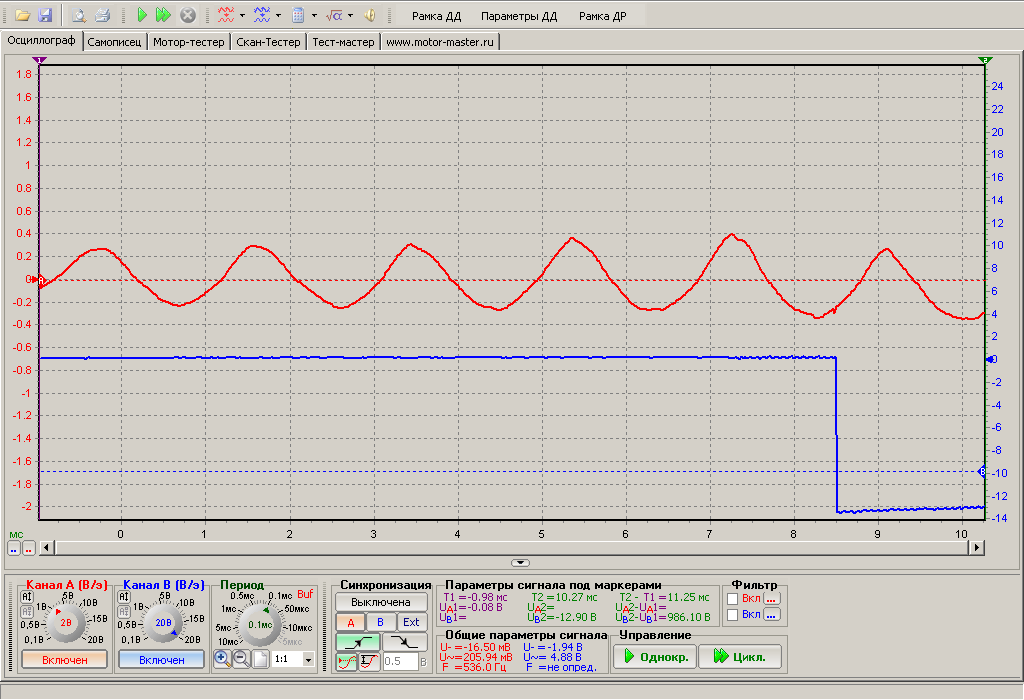Open the 1:1 zoom ratio dropdown
This screenshot has height=700, width=1024.
[308, 660]
